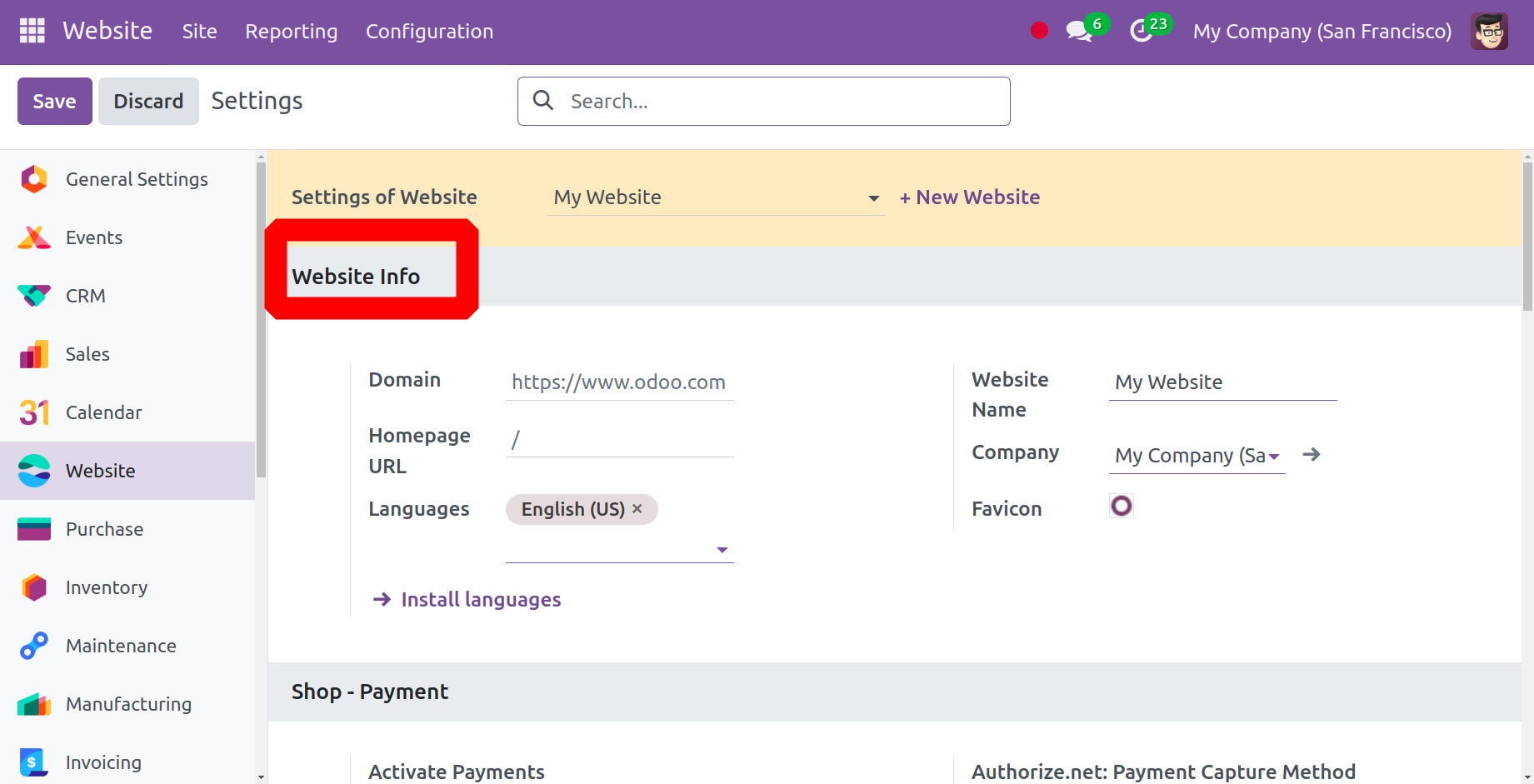Click the + New Website link

tap(970, 197)
